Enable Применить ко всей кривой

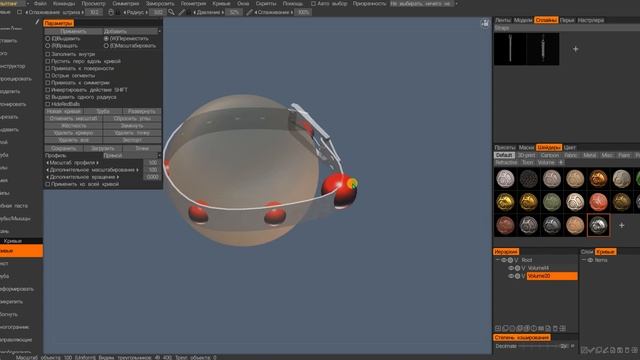48,184
